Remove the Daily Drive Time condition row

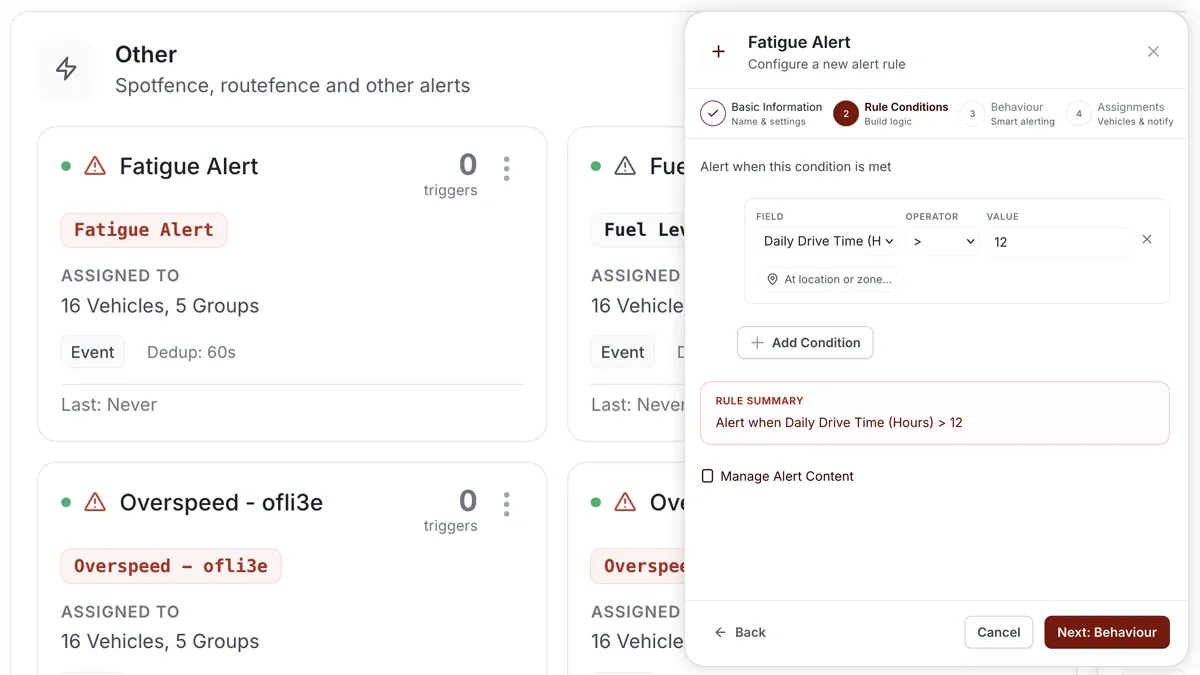[x=1147, y=240]
